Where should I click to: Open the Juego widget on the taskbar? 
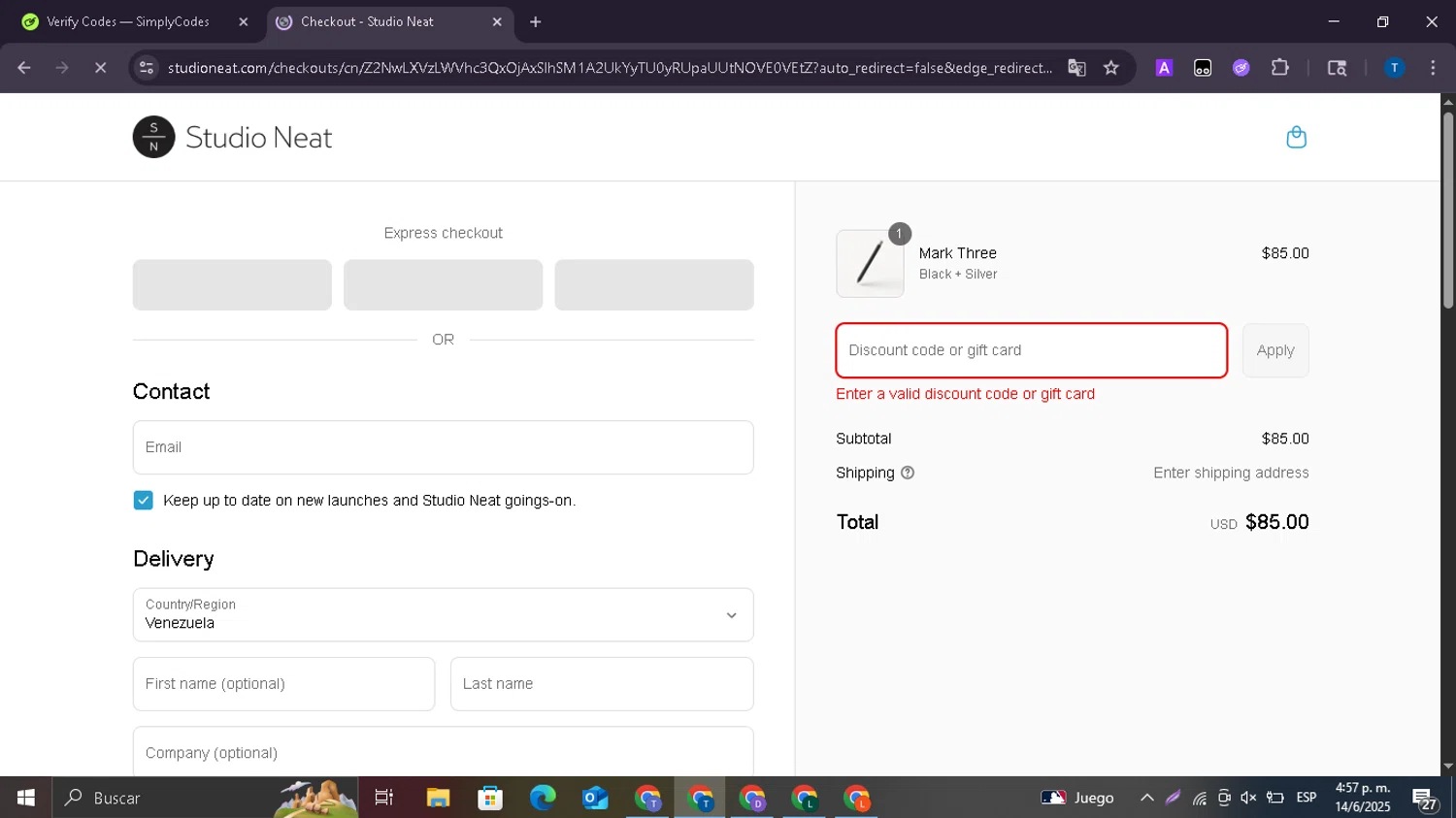1077,798
